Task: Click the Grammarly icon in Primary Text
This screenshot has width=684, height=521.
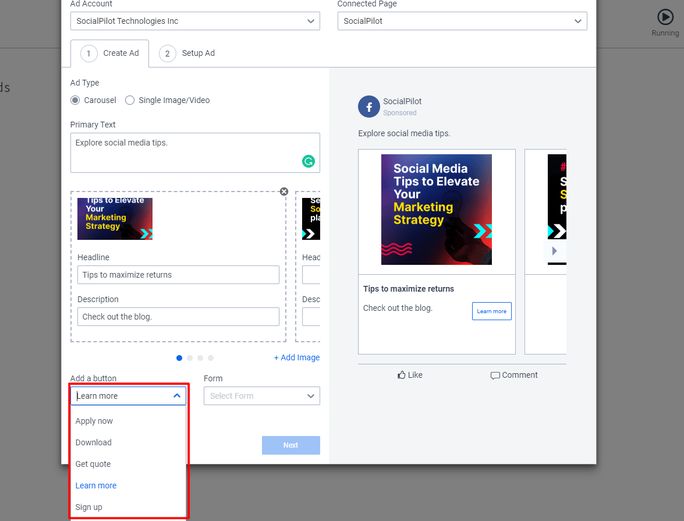Action: pyautogui.click(x=308, y=161)
